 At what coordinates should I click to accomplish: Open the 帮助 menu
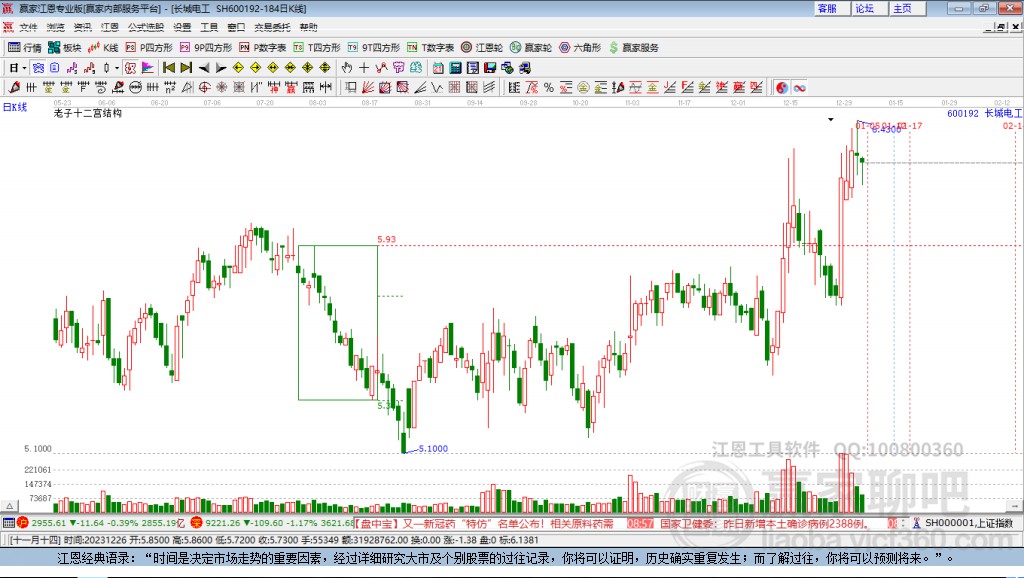pos(308,27)
